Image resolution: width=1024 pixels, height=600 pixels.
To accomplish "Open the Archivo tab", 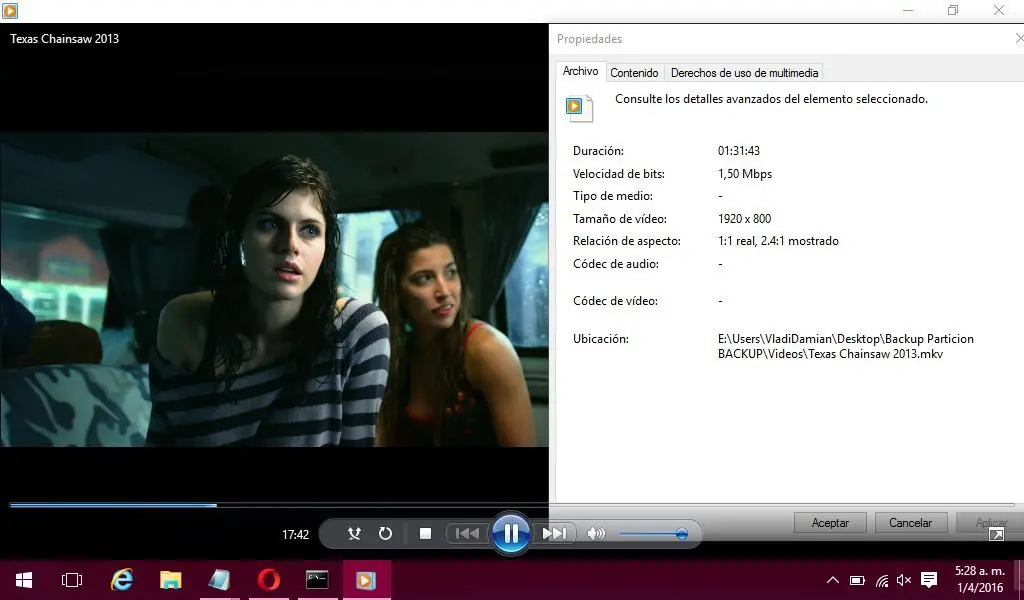I will pyautogui.click(x=581, y=71).
